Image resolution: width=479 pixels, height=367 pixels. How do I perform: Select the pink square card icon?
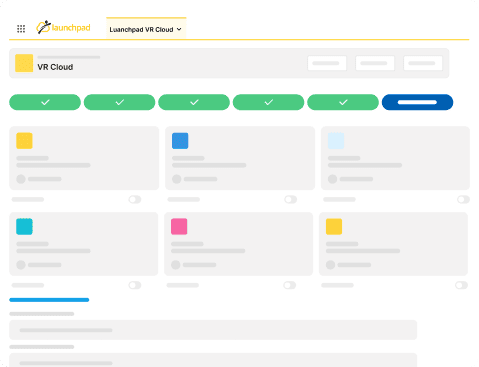[x=179, y=227]
